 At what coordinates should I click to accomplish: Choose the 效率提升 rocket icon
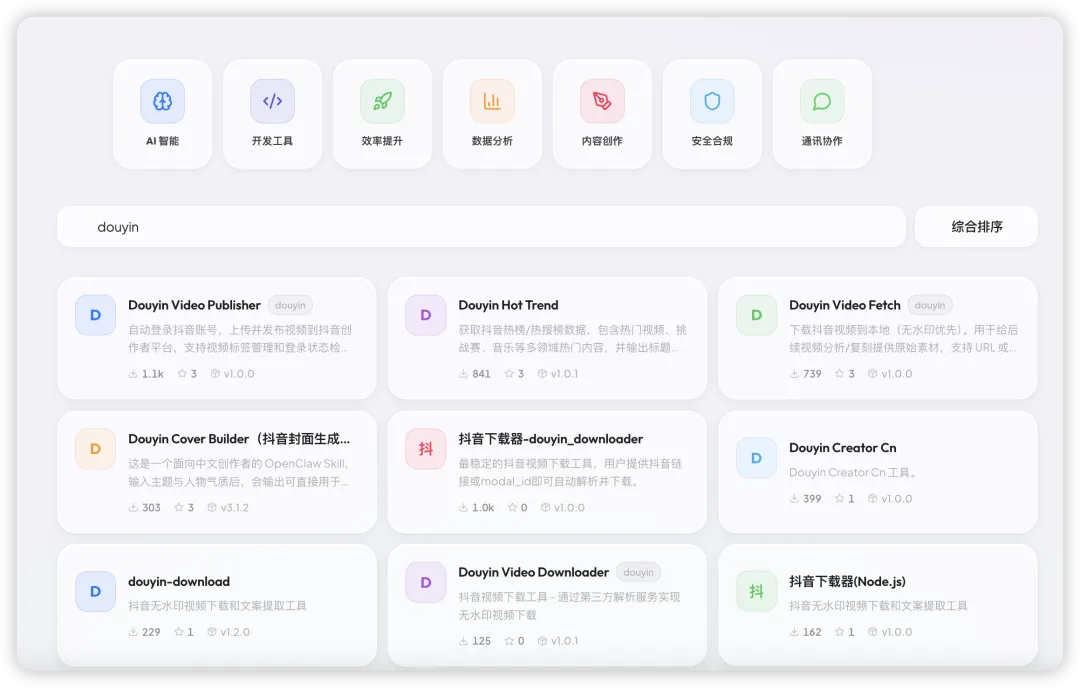pos(382,101)
